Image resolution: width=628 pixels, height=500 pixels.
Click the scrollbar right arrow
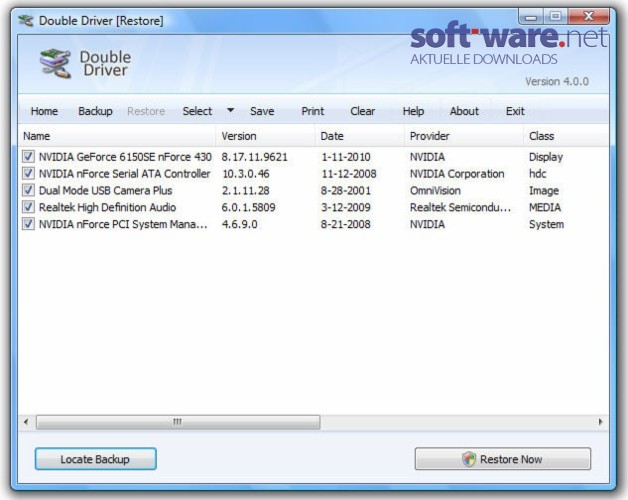point(600,422)
